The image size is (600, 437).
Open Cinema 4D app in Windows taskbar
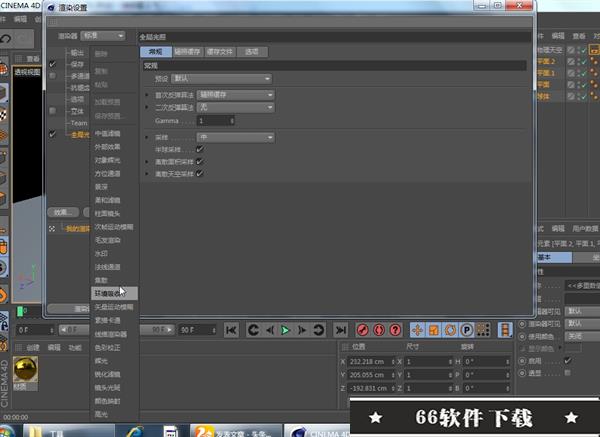click(x=318, y=432)
